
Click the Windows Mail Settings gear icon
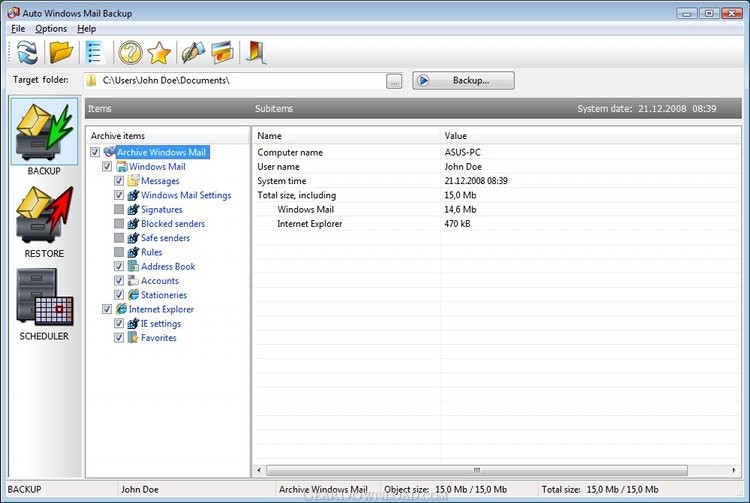[133, 195]
